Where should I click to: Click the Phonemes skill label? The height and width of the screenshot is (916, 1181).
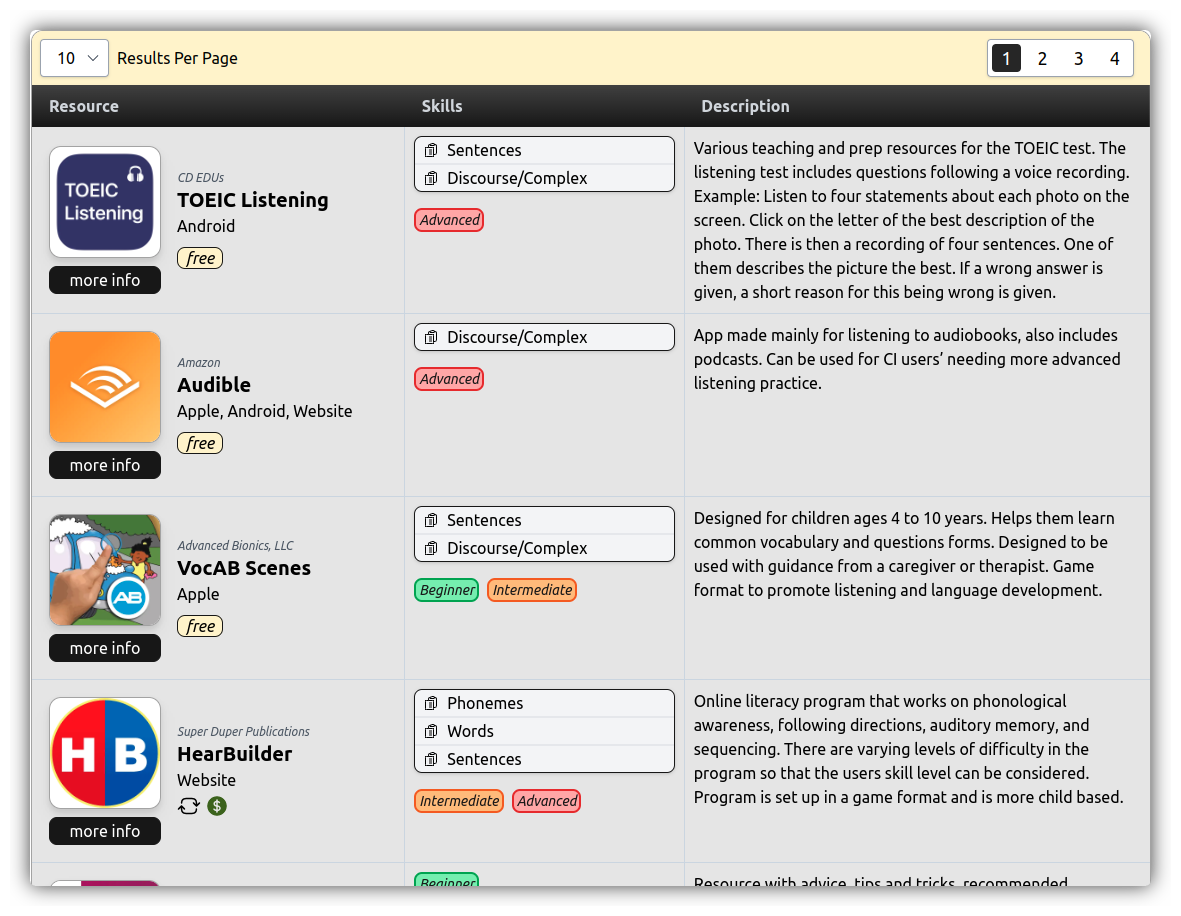pos(485,703)
